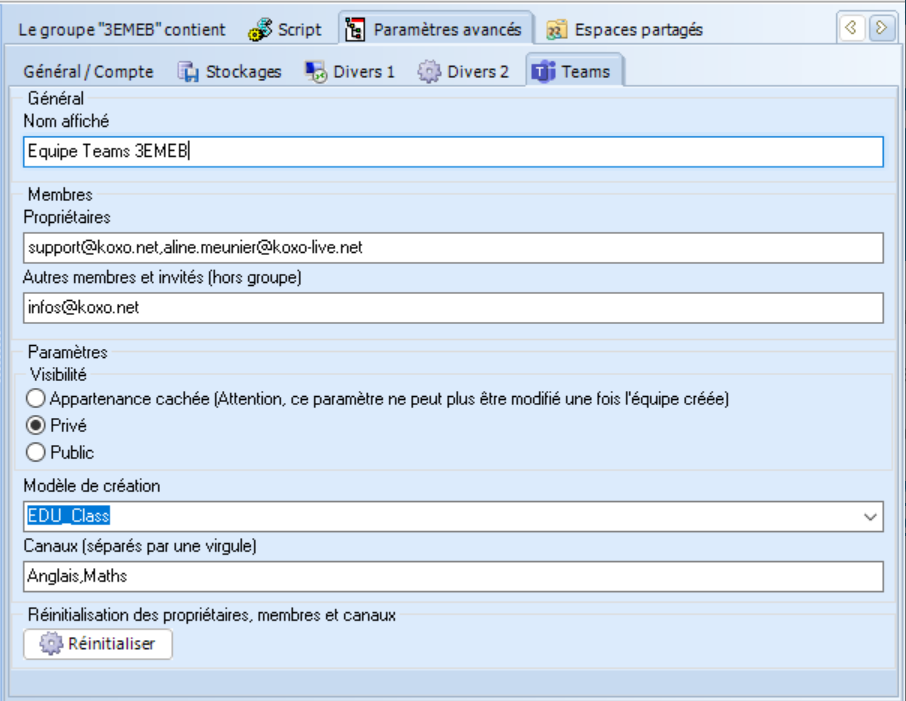Click the Canaux input field
Screen dimensions: 906x701
pyautogui.click(x=453, y=576)
